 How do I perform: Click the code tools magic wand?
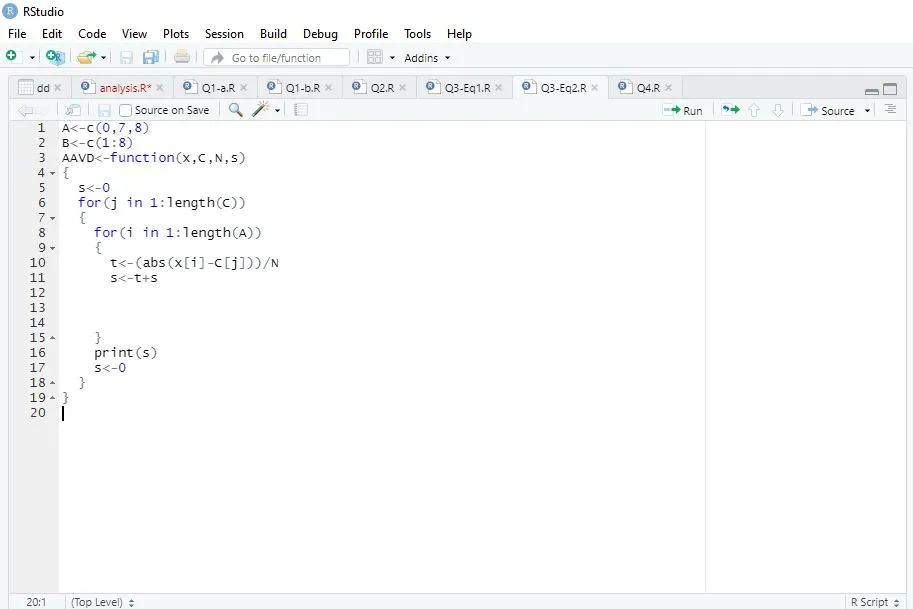pyautogui.click(x=260, y=110)
